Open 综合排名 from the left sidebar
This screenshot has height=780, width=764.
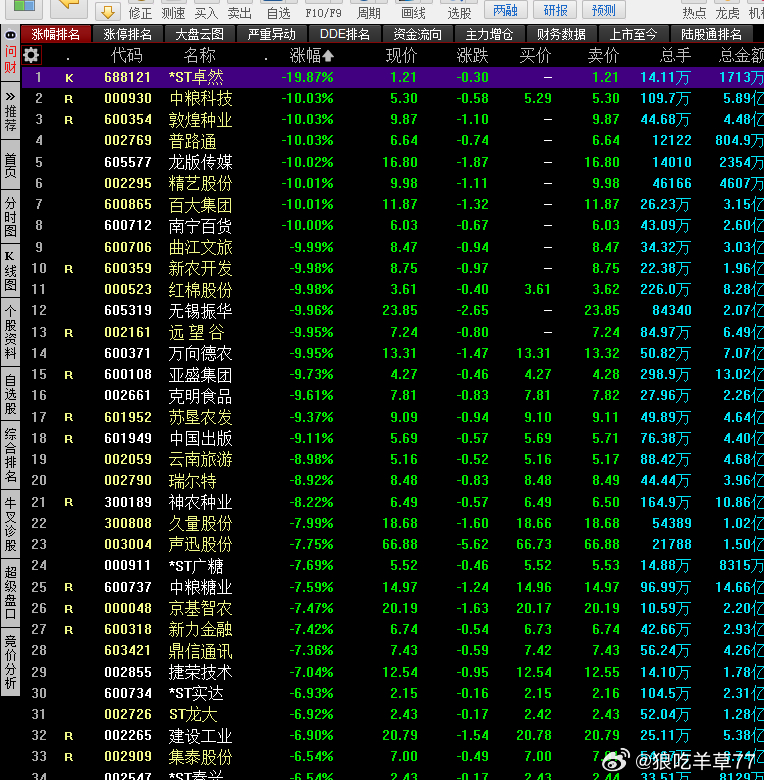point(10,455)
